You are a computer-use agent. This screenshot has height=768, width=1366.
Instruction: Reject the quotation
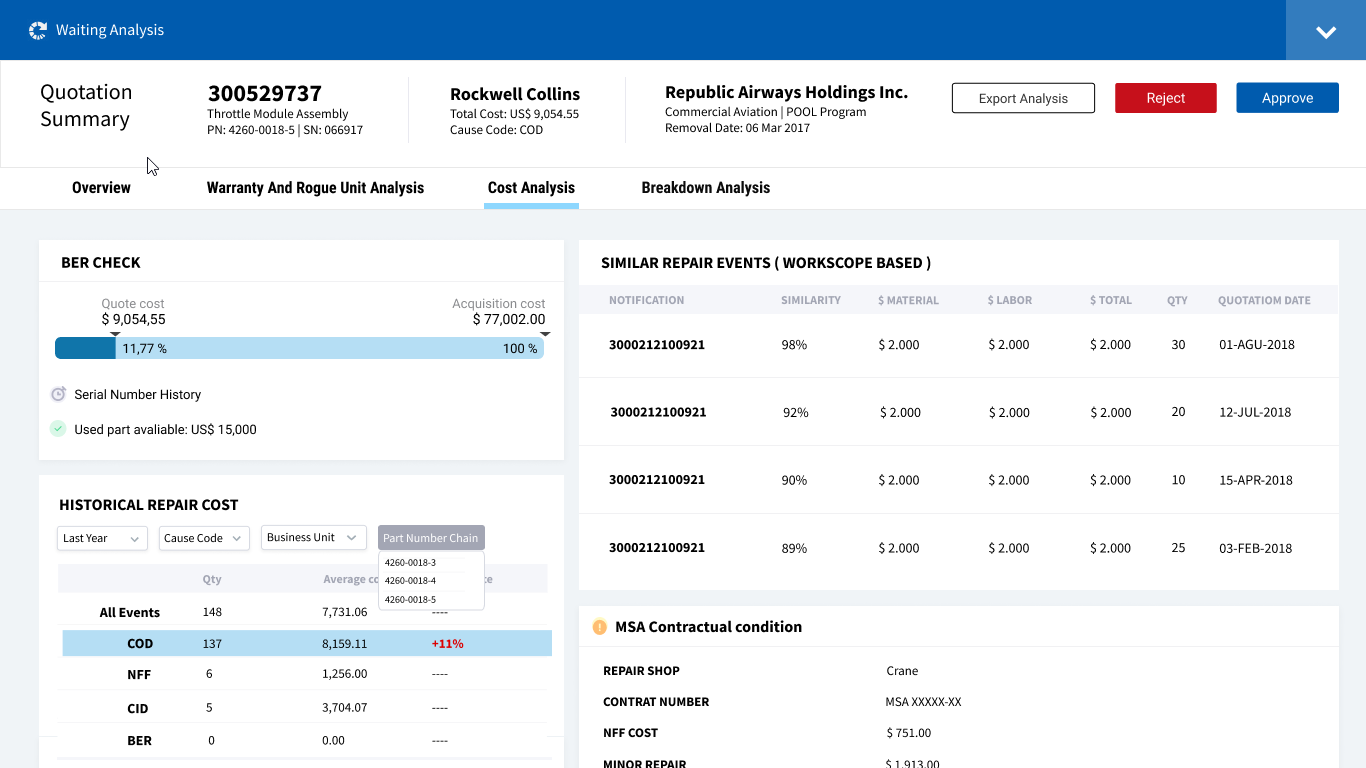point(1166,98)
